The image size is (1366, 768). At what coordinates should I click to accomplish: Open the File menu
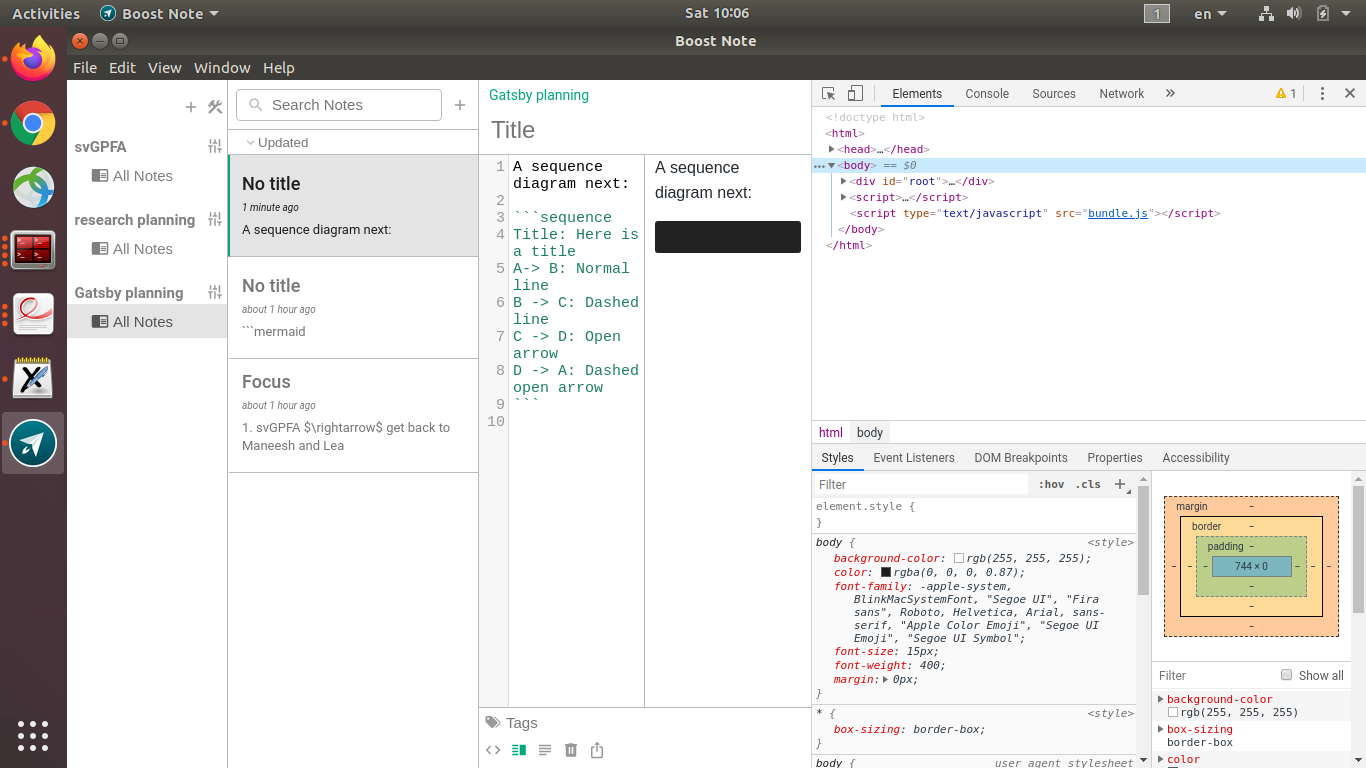(x=85, y=67)
